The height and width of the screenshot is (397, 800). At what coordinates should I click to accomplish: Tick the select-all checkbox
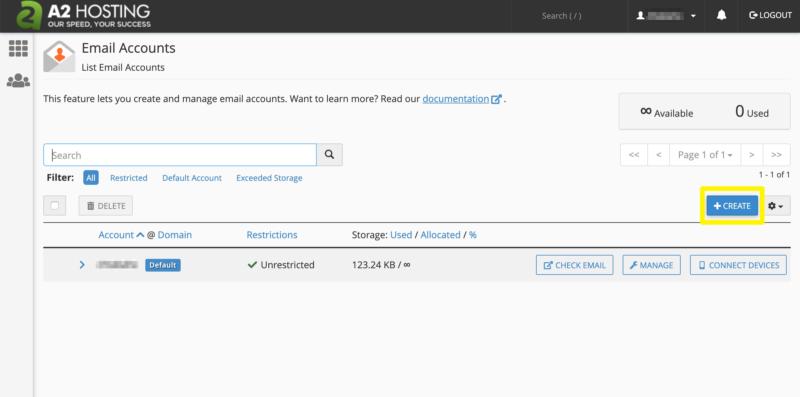click(x=55, y=206)
